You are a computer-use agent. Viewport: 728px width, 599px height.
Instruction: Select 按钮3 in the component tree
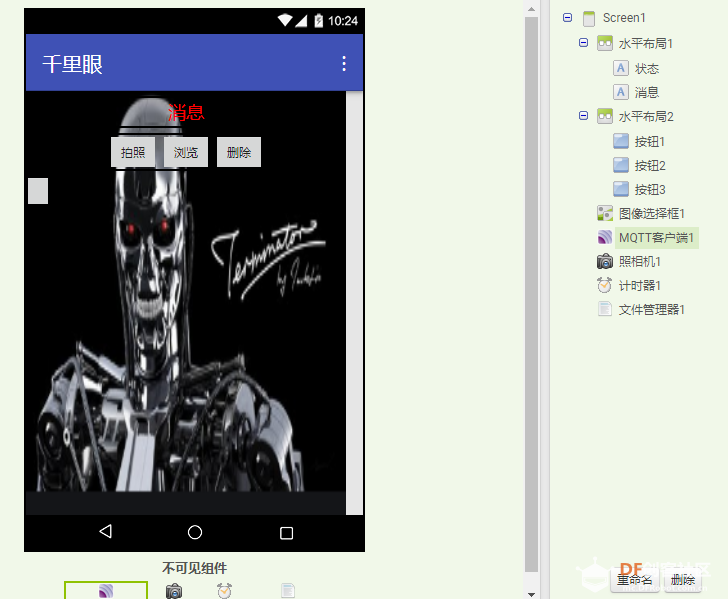tap(650, 189)
